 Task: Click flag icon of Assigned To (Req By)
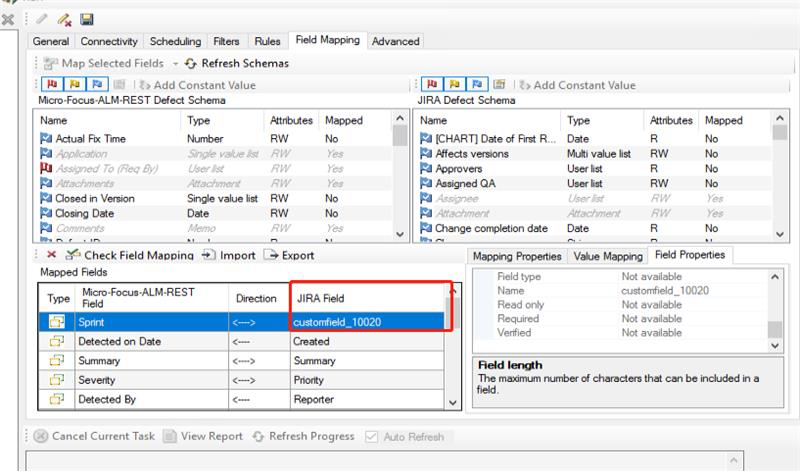click(x=46, y=168)
